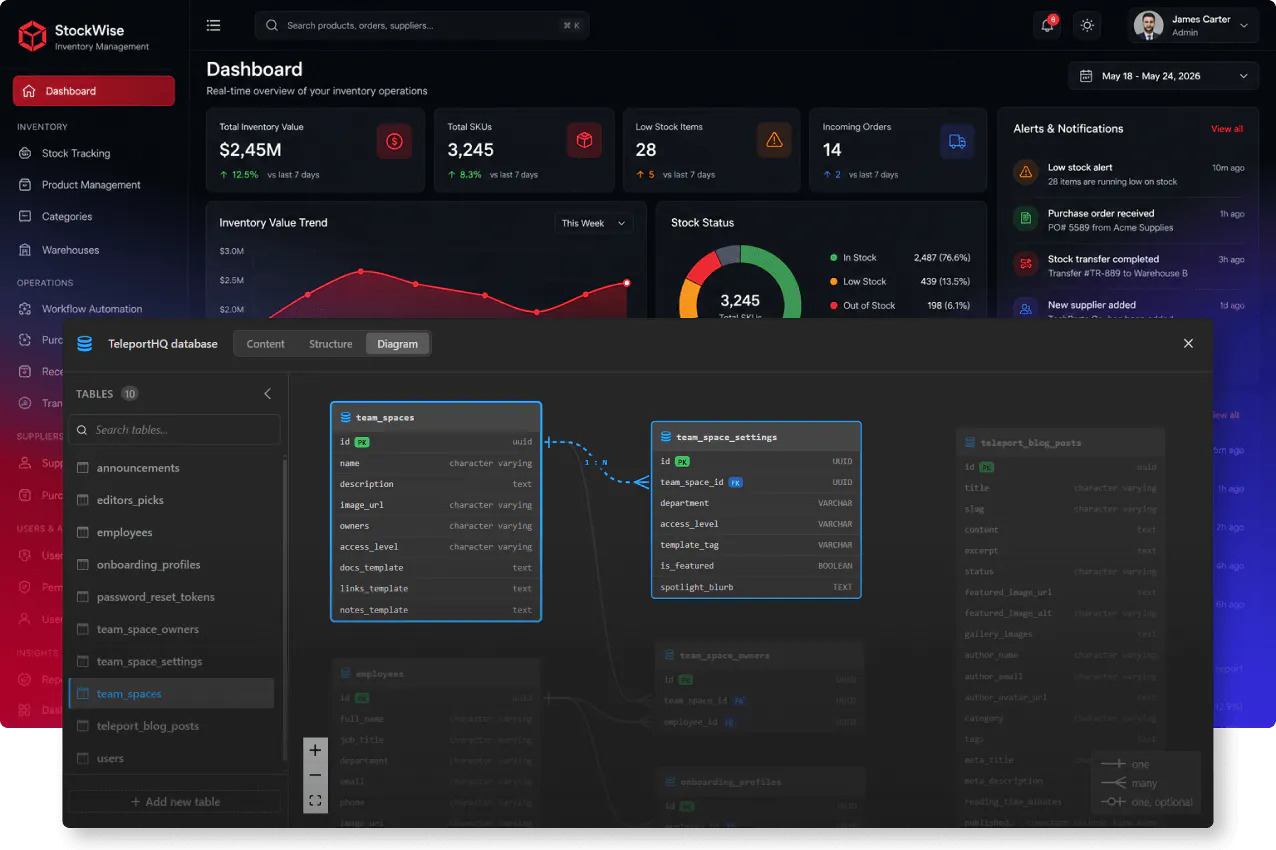Image resolution: width=1276 pixels, height=850 pixels.
Task: Click the Low Stock Items warning icon
Action: 774,141
